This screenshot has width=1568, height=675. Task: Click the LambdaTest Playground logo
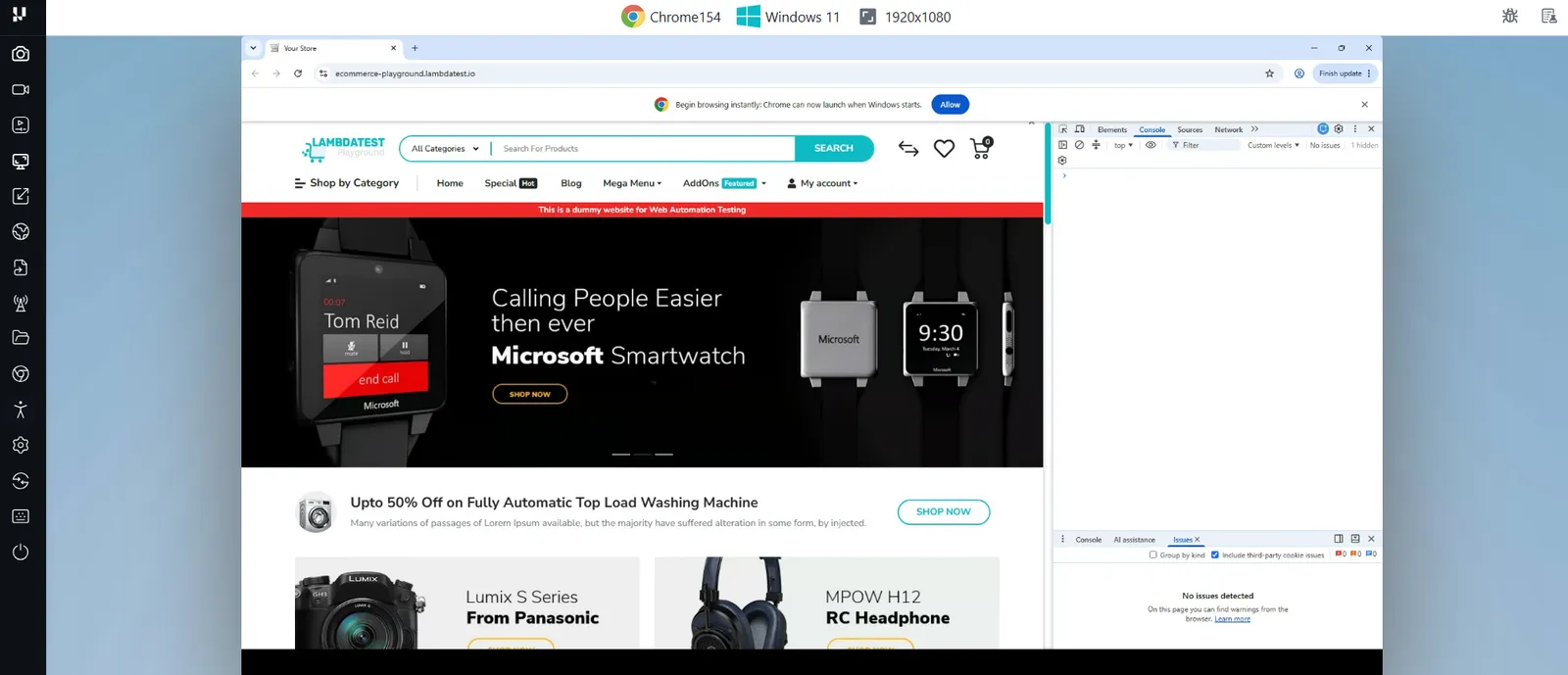(343, 148)
